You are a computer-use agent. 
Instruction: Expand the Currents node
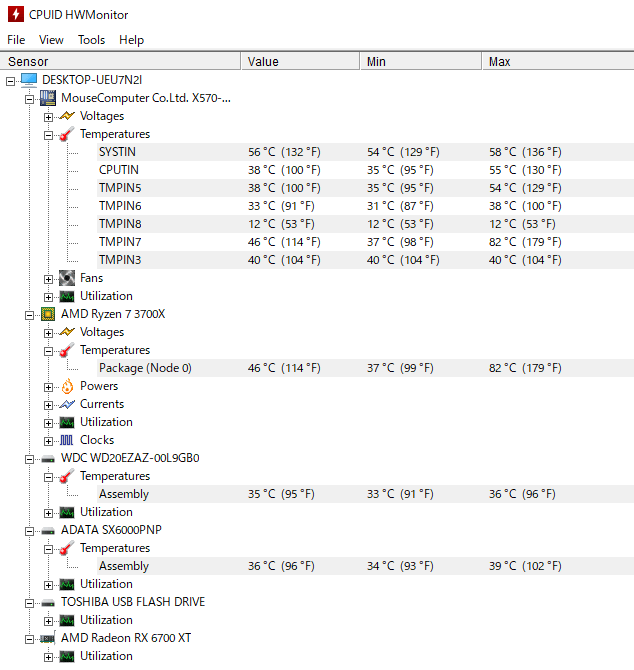[x=48, y=405]
